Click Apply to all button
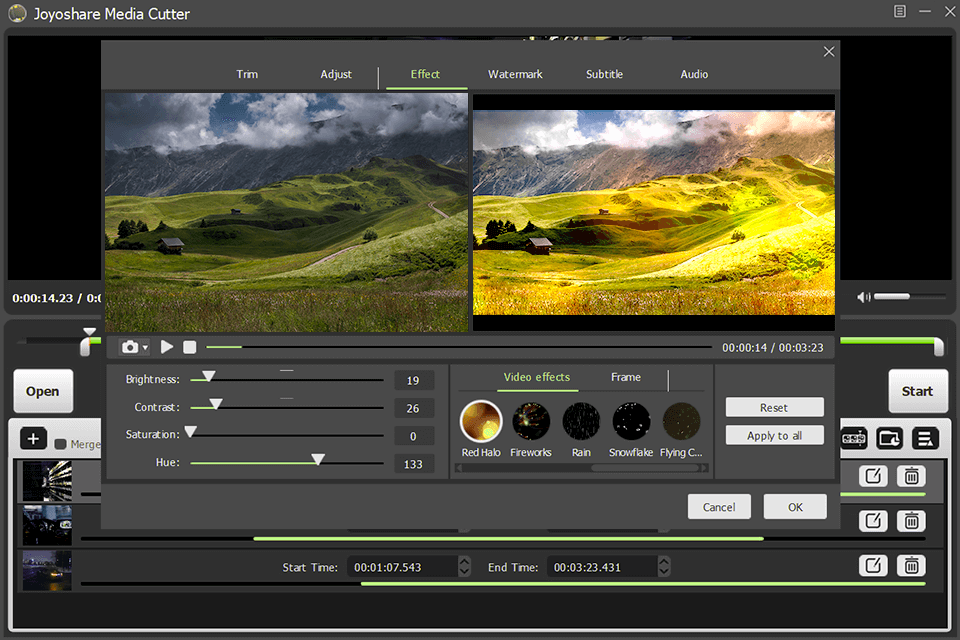960x640 pixels. [x=774, y=435]
